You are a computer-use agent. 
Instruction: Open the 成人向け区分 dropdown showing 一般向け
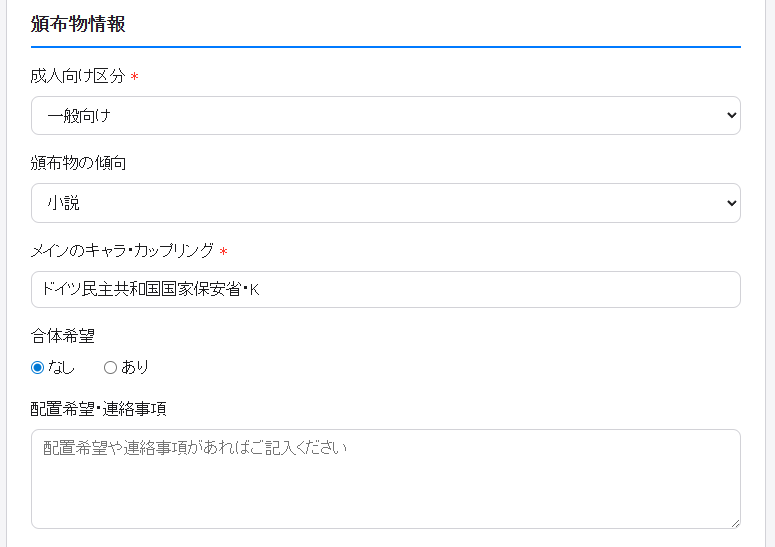pyautogui.click(x=385, y=116)
